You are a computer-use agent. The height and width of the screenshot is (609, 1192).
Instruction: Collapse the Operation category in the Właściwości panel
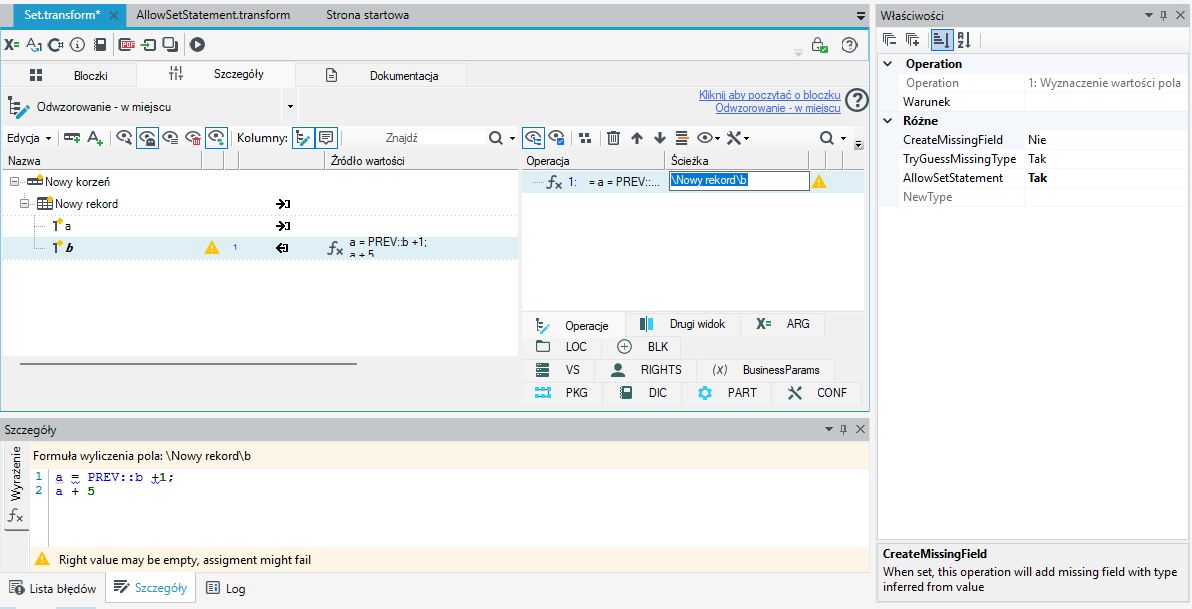point(887,64)
